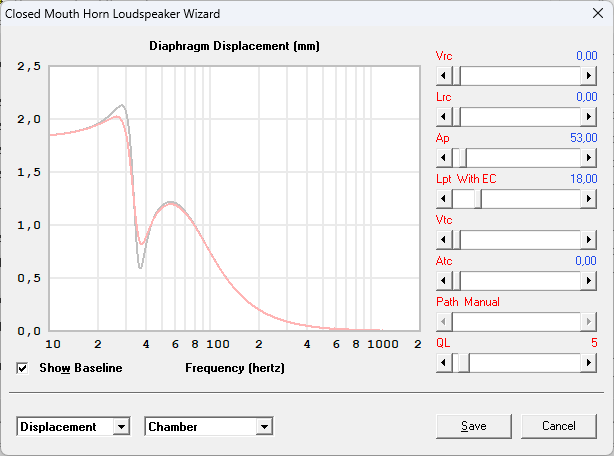The height and width of the screenshot is (456, 614).
Task: Click the Diaphragm Displacement chart title
Action: pos(234,46)
